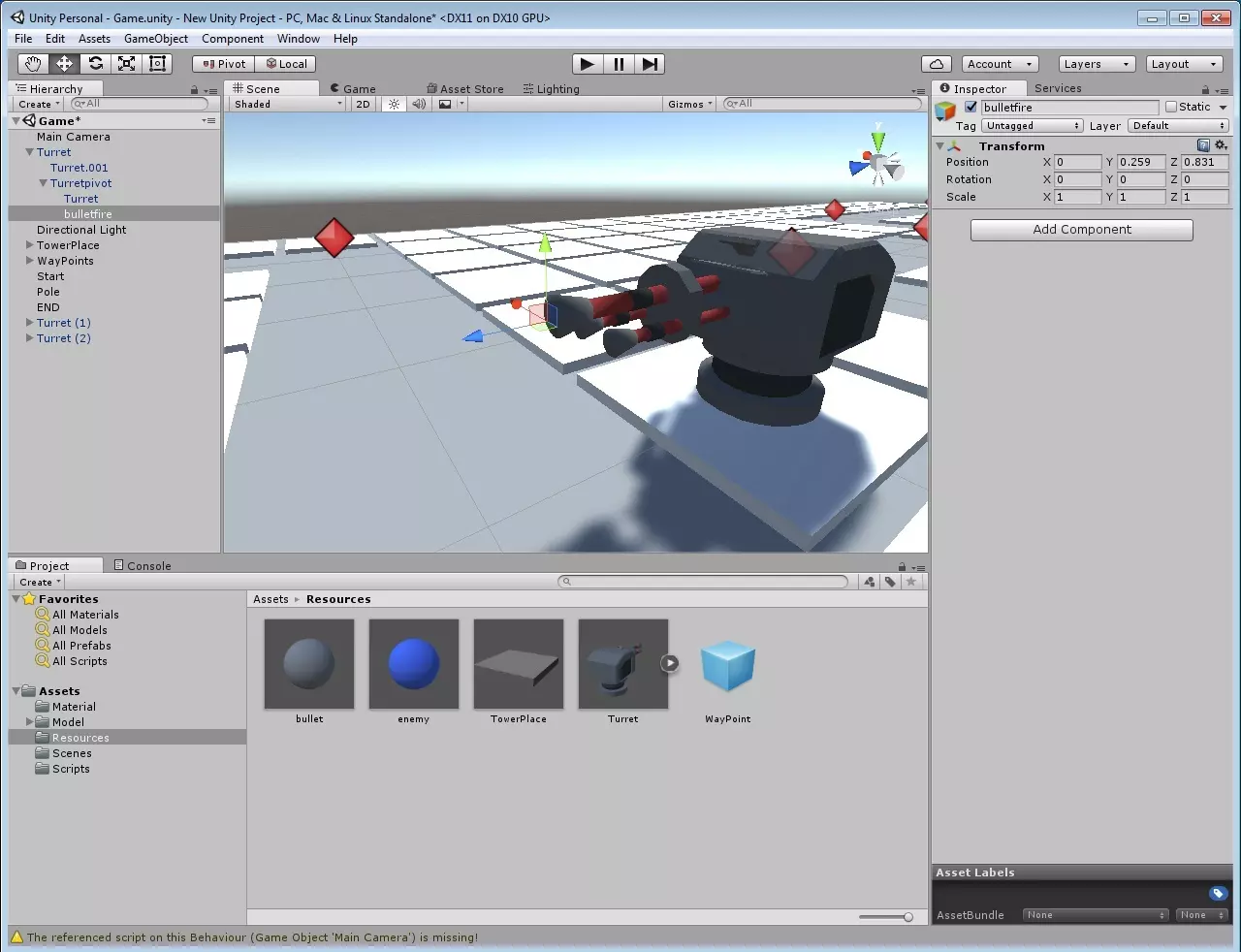1241x952 pixels.
Task: Enable the Static checkbox
Action: (x=1171, y=108)
